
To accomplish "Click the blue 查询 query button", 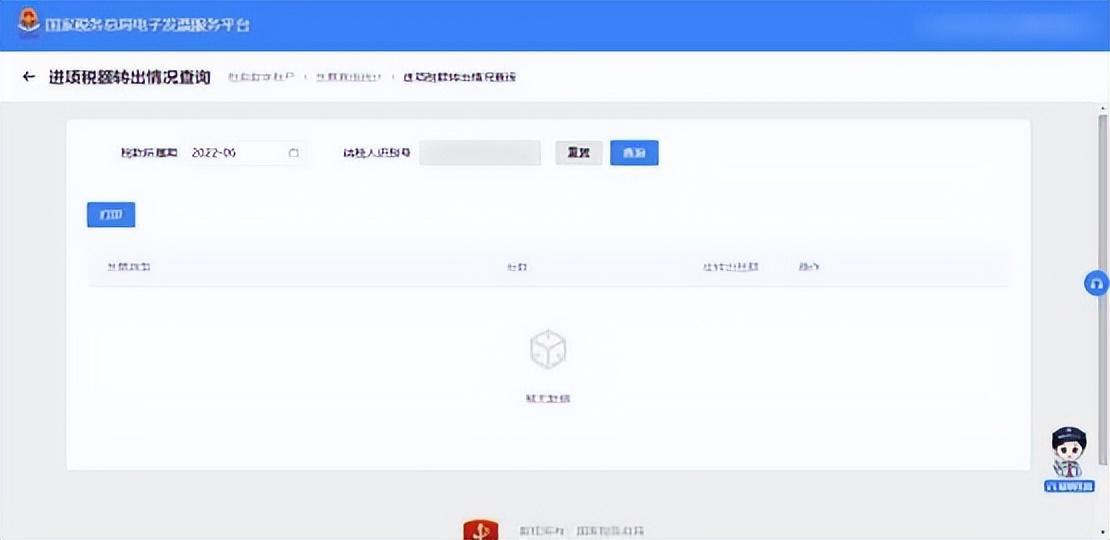I will (x=634, y=153).
